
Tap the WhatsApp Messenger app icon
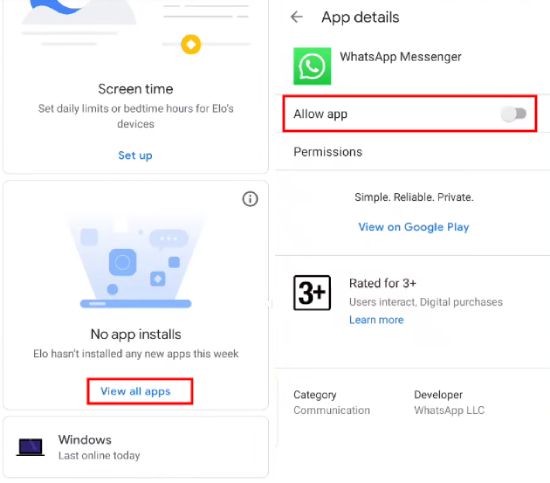pyautogui.click(x=312, y=66)
